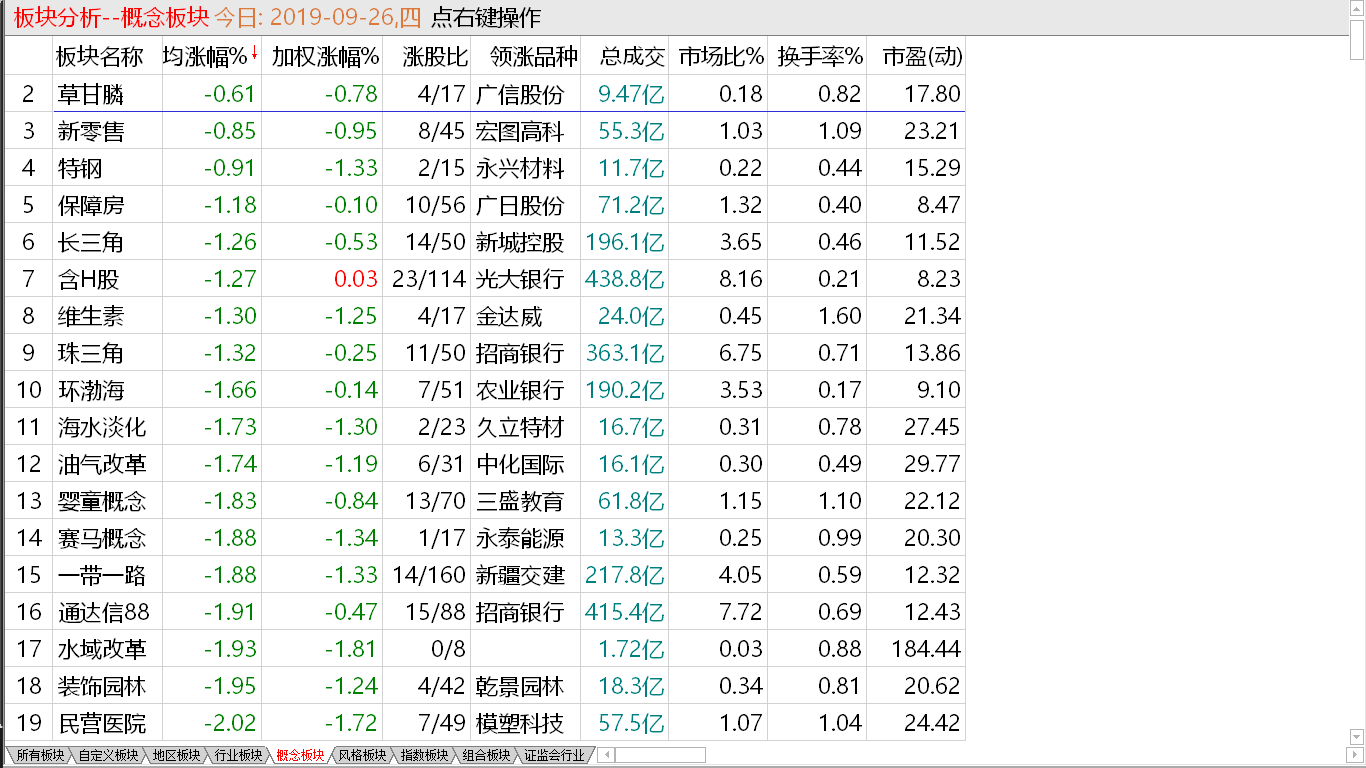Switch to the 所有板块 tab
The image size is (1366, 768).
40,755
